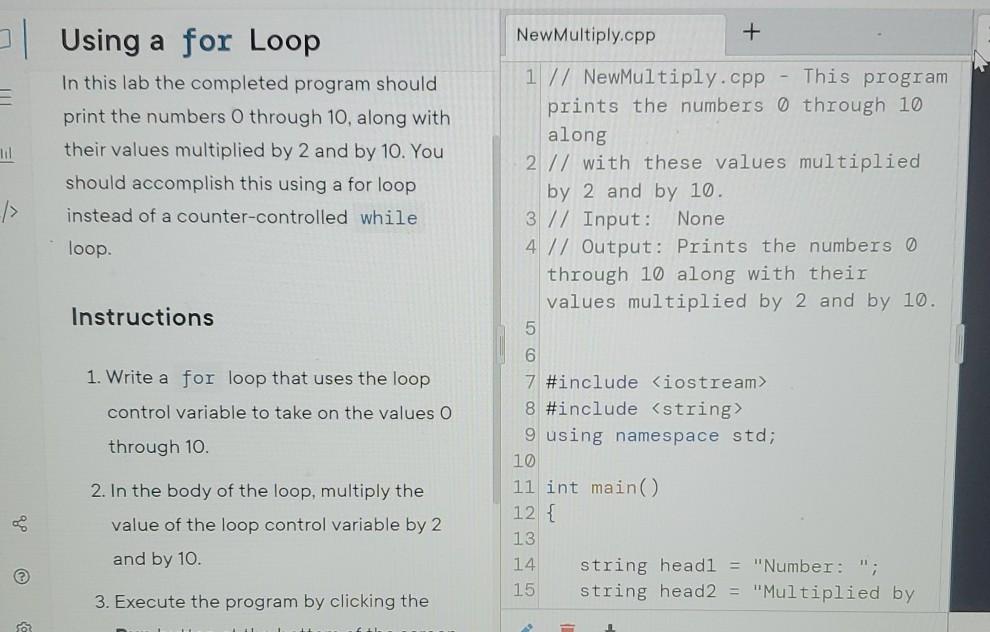Screen dimensions: 990x632
Task: Click the instructions pane vertical scrollbar
Action: tap(496, 319)
